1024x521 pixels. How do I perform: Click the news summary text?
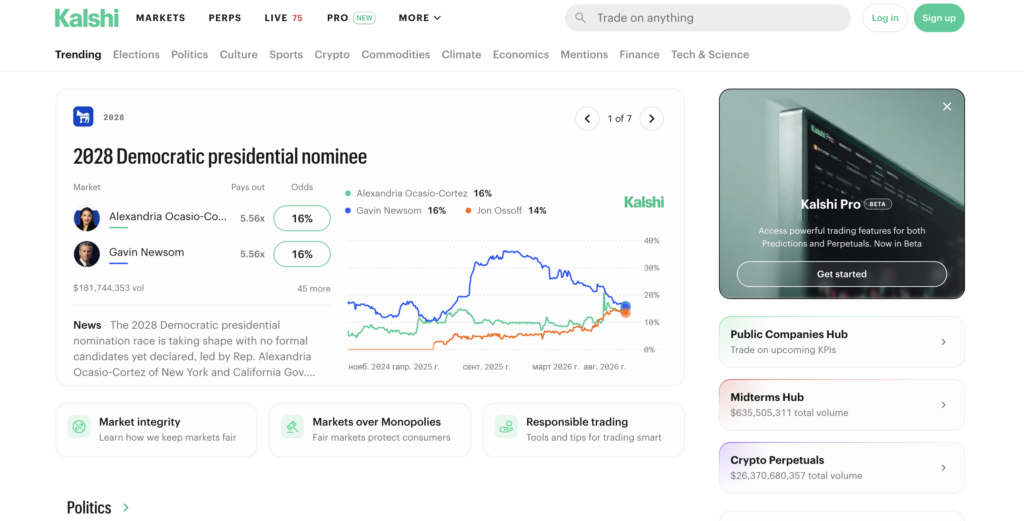point(195,349)
